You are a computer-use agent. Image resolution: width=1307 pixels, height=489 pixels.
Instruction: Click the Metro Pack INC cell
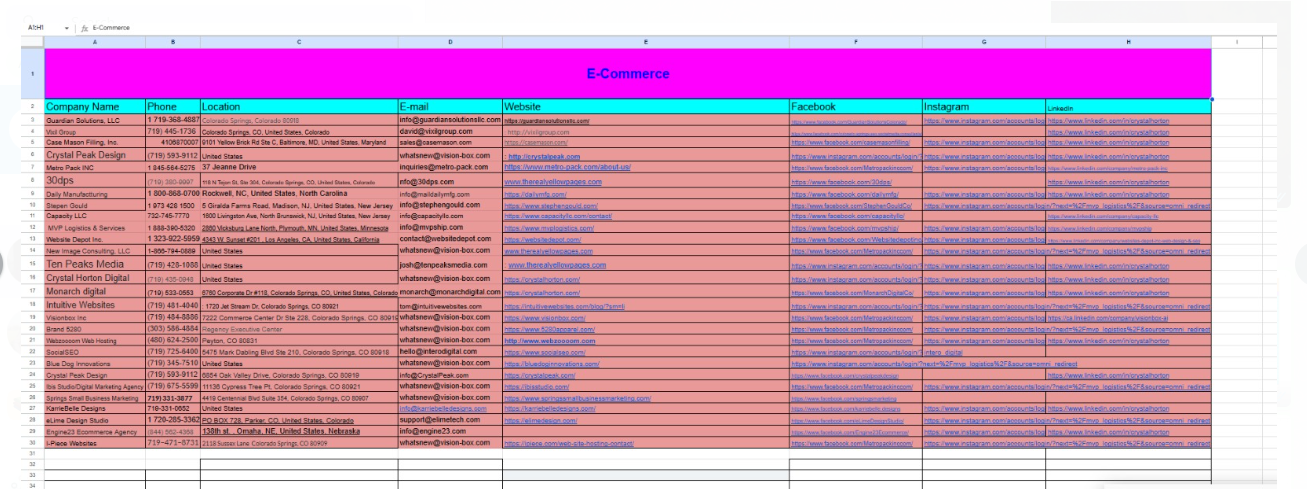pos(95,167)
